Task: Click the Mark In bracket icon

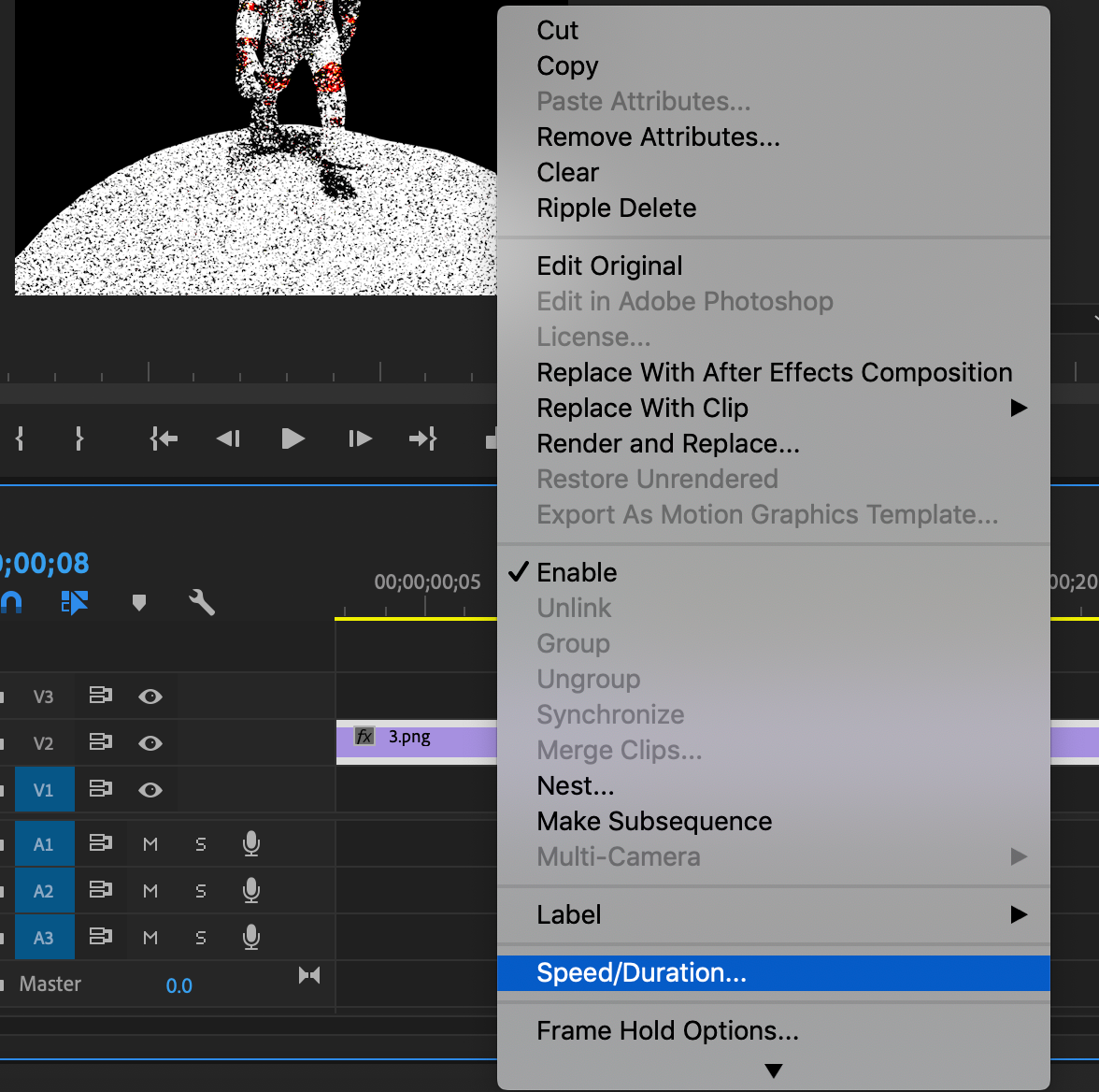Action: pos(20,439)
